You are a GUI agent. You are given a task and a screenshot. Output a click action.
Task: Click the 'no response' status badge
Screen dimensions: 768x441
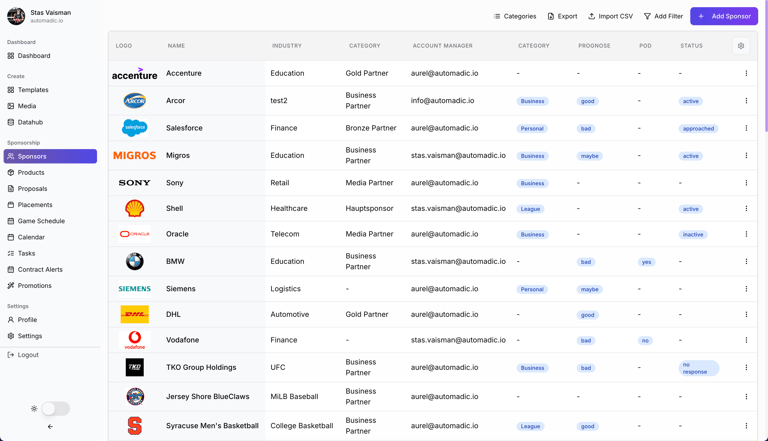pyautogui.click(x=699, y=368)
